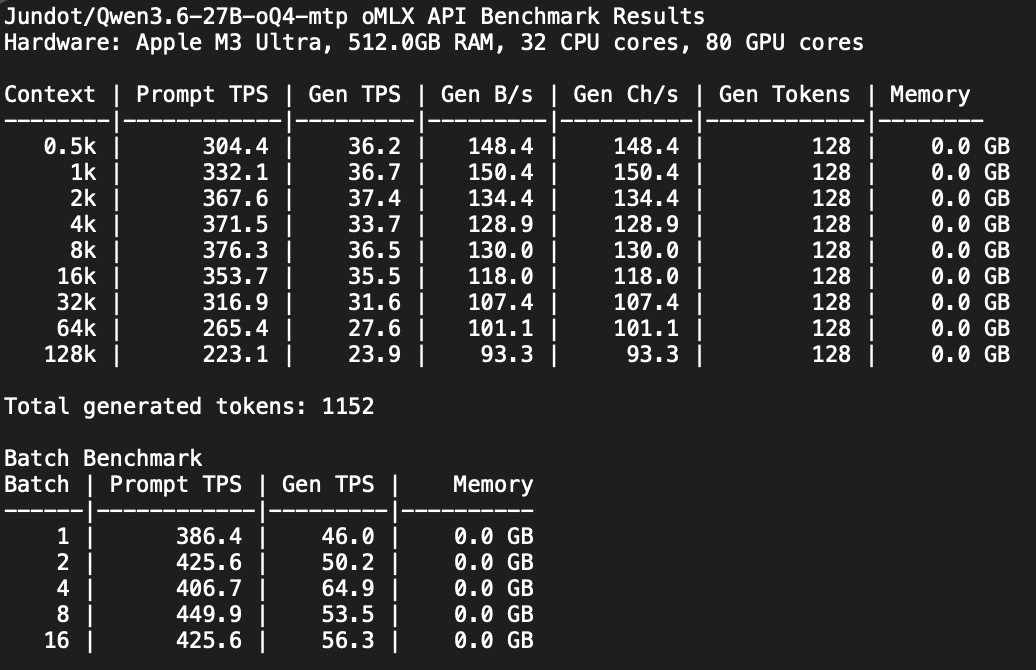Click 'Total generated tokens: 1152' line
This screenshot has width=1036, height=670.
coord(189,406)
